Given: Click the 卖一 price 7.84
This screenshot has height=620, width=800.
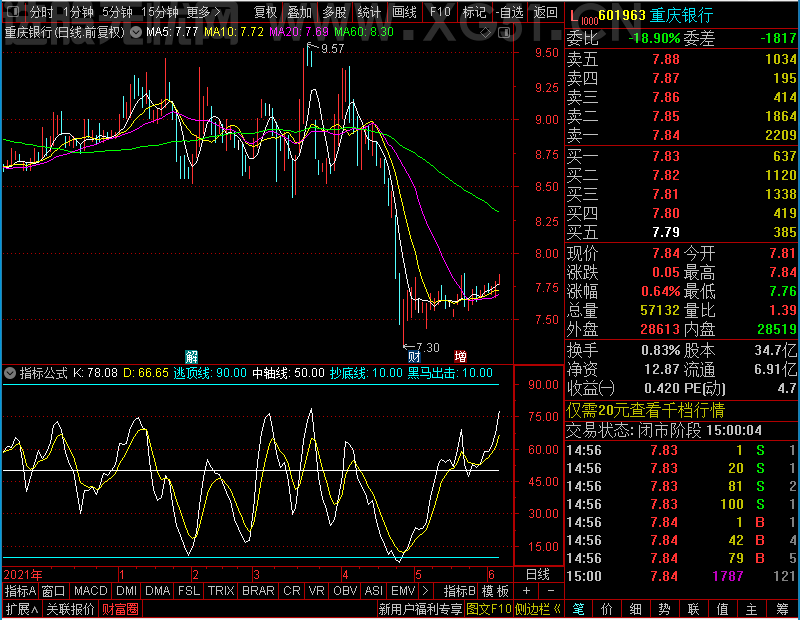Looking at the screenshot, I should click(x=666, y=135).
